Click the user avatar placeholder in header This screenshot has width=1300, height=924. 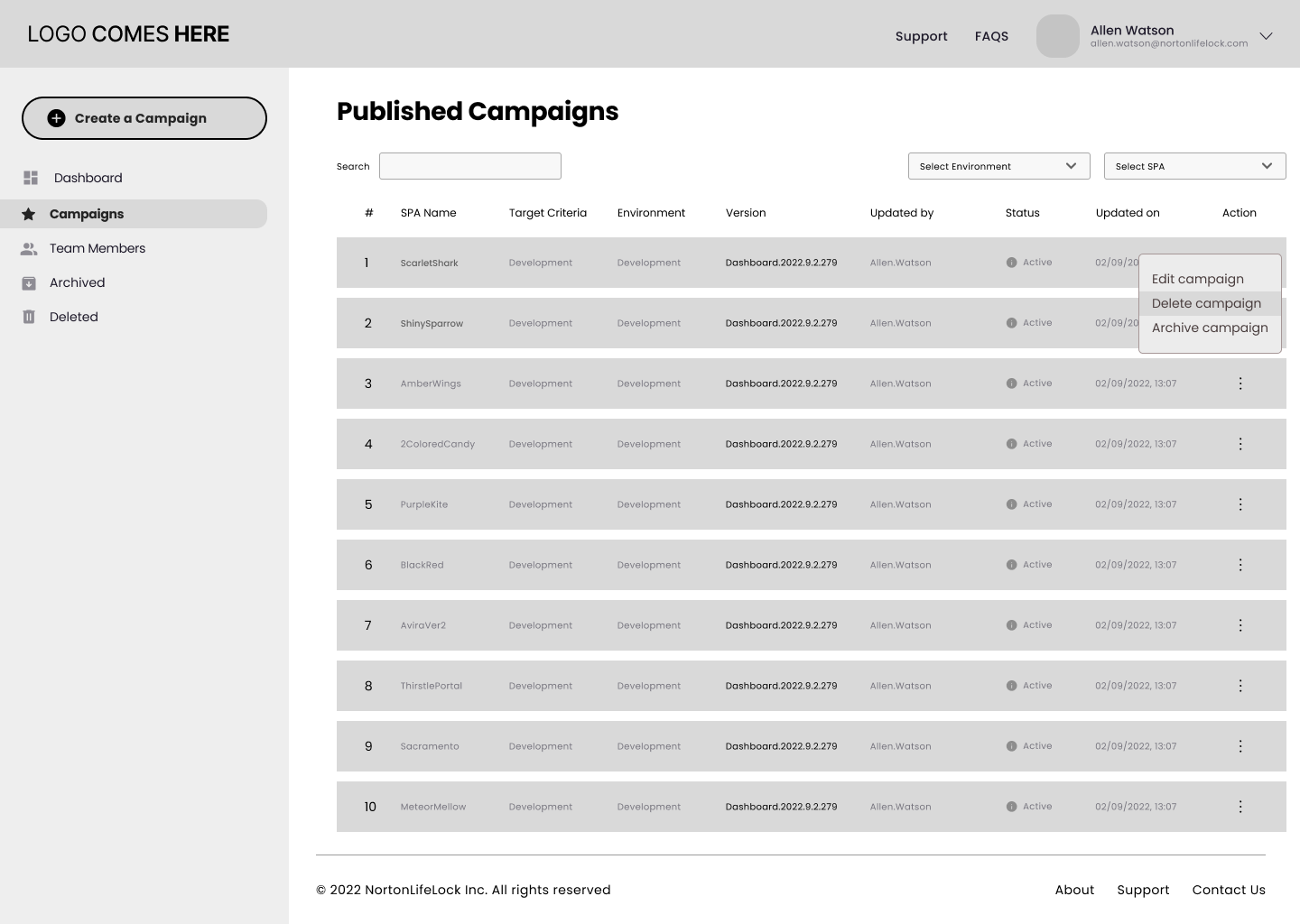point(1057,36)
